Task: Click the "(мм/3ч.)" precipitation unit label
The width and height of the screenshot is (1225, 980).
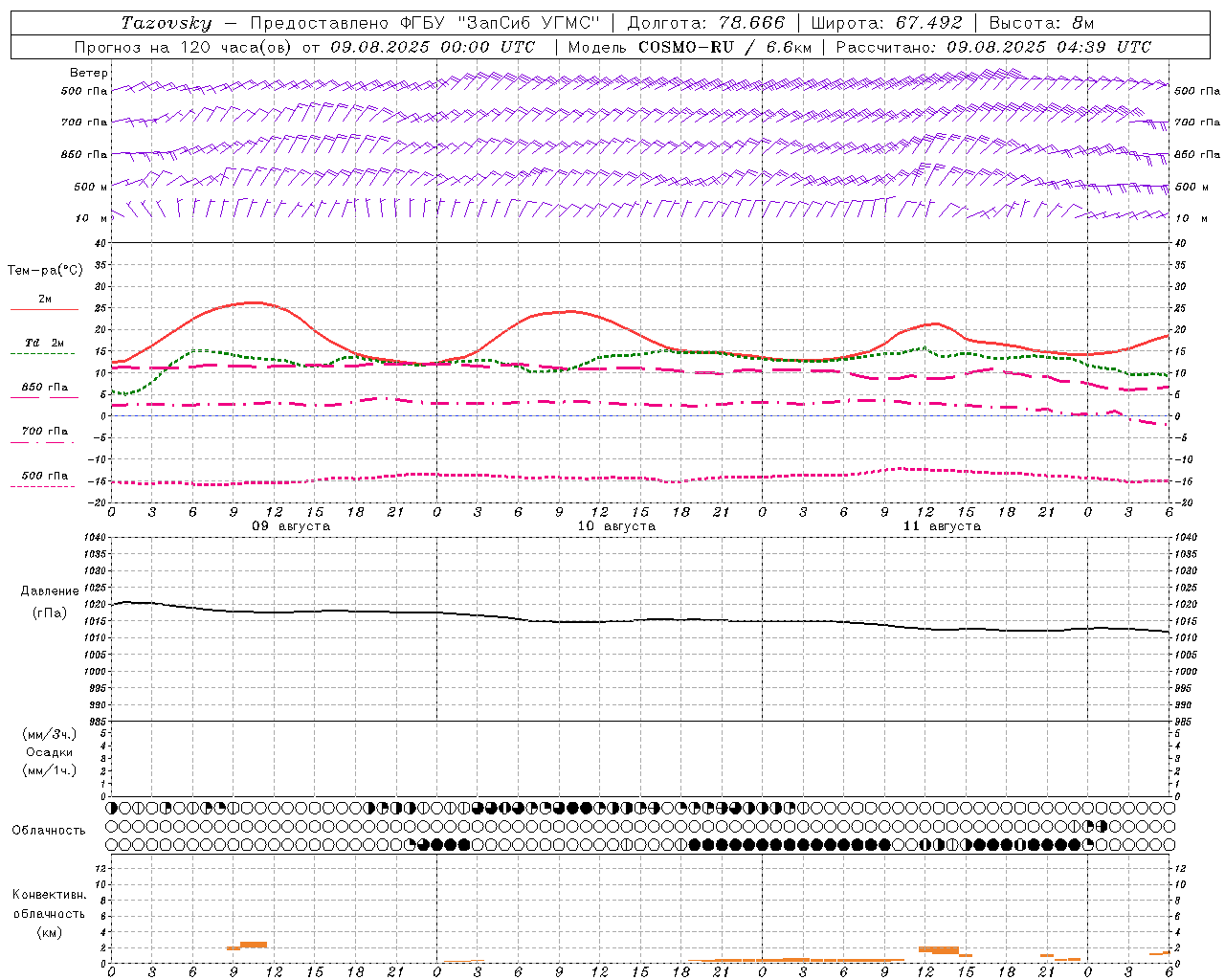Action: pos(50,734)
